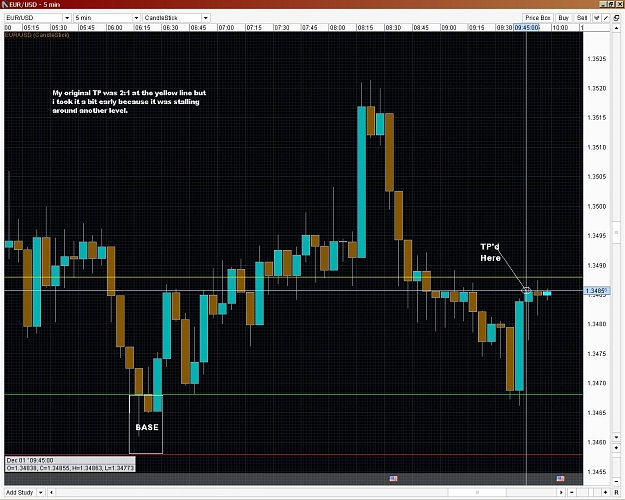
Task: Open the EUR/USD symbol dropdown arrow
Action: pyautogui.click(x=67, y=18)
